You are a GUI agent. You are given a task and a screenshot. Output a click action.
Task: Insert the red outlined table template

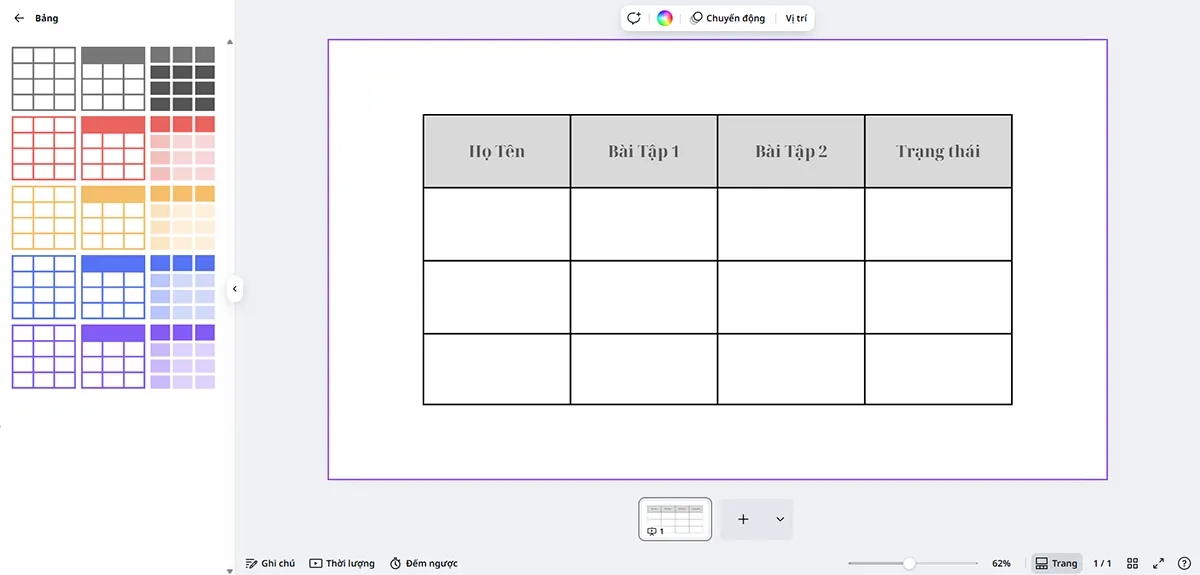[x=43, y=148]
